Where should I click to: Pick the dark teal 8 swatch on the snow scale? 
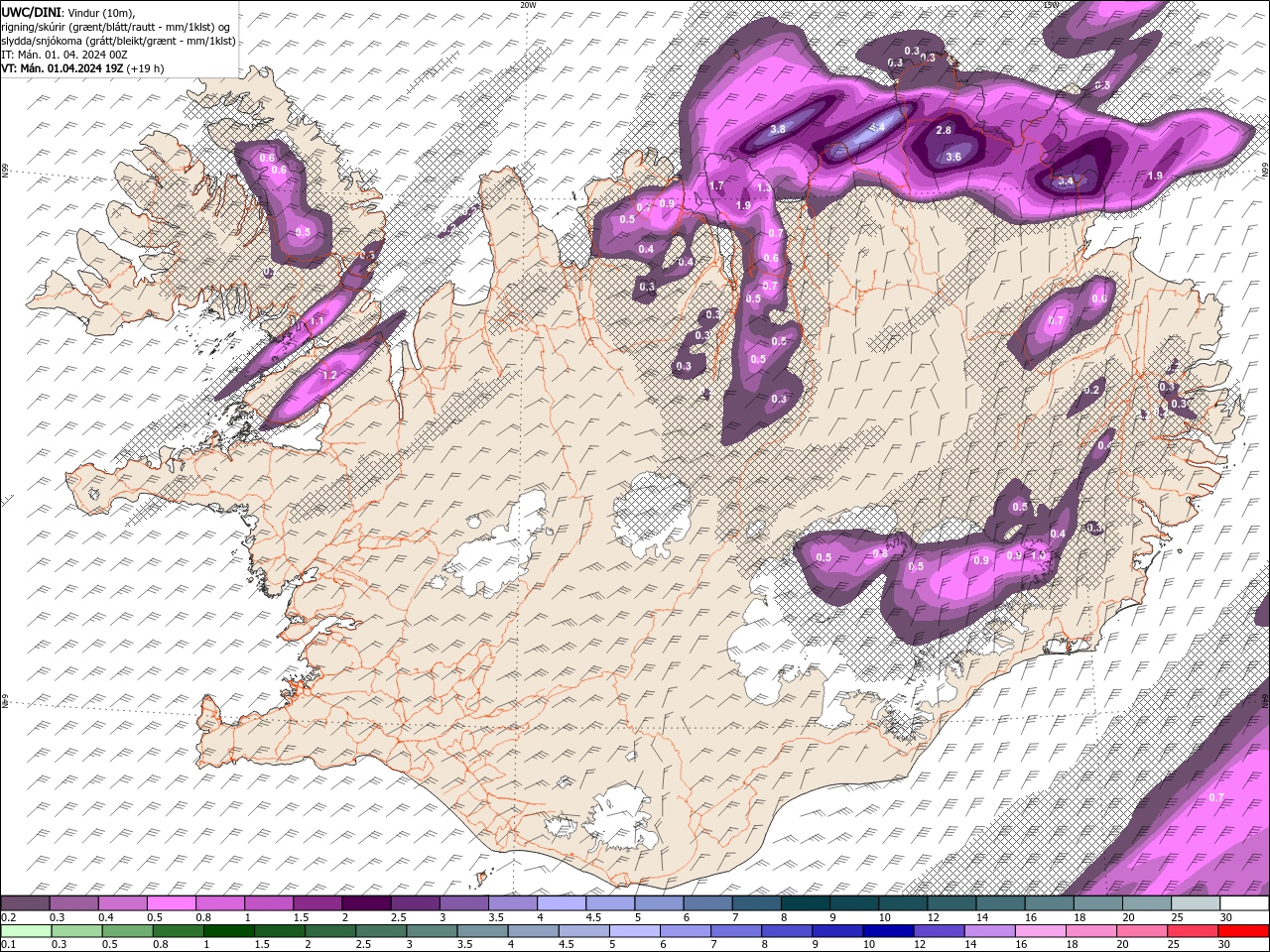pyautogui.click(x=806, y=903)
